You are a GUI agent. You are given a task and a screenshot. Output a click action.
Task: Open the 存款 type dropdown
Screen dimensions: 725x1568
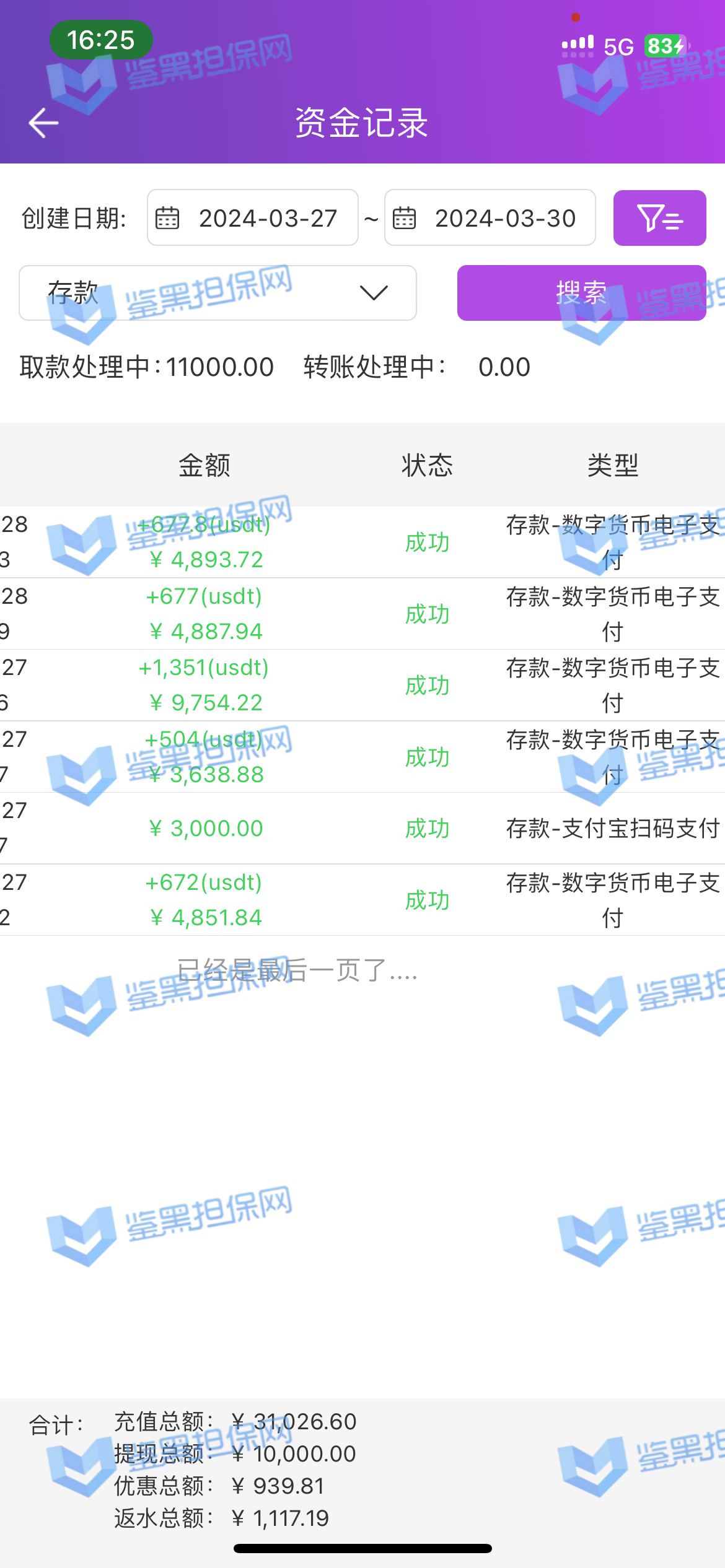[x=217, y=293]
